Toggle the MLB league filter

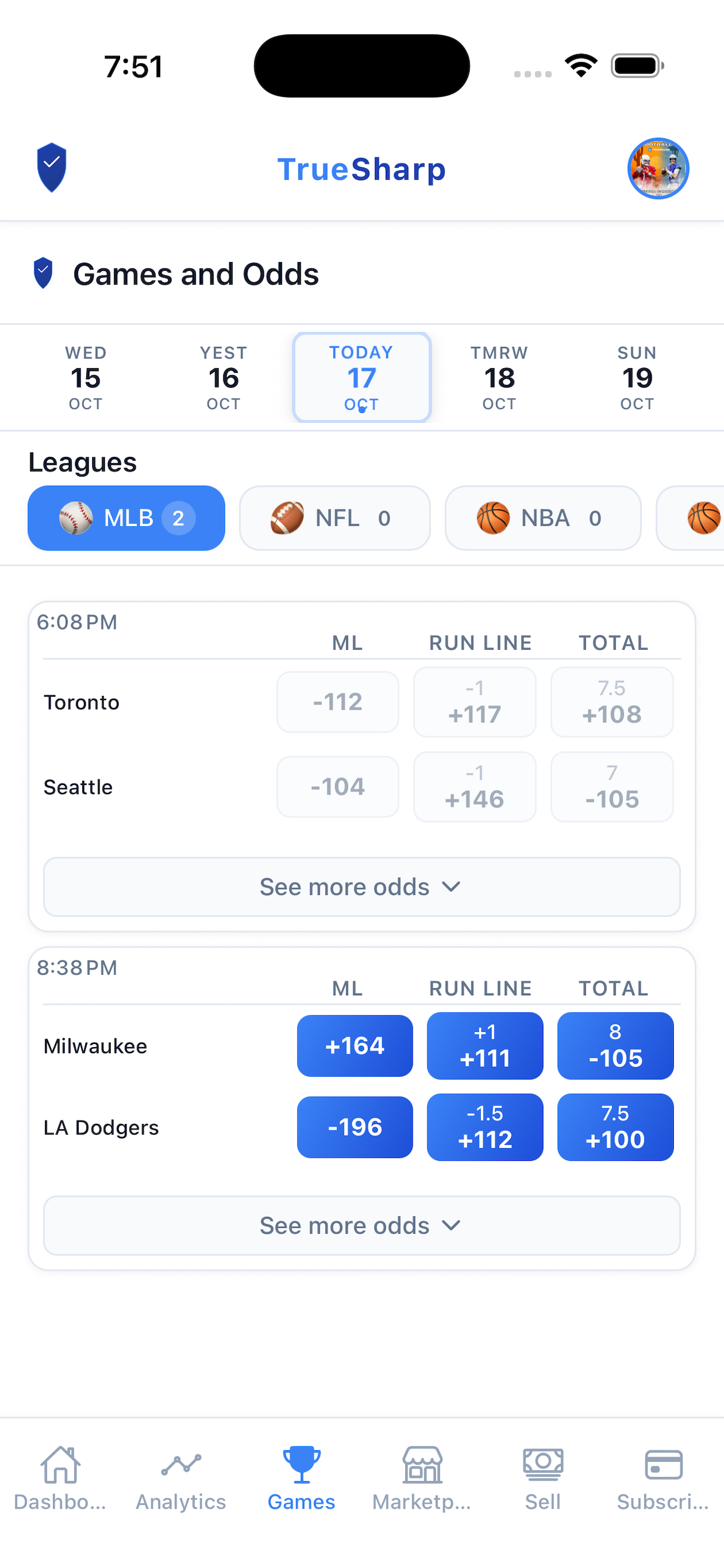(x=126, y=518)
